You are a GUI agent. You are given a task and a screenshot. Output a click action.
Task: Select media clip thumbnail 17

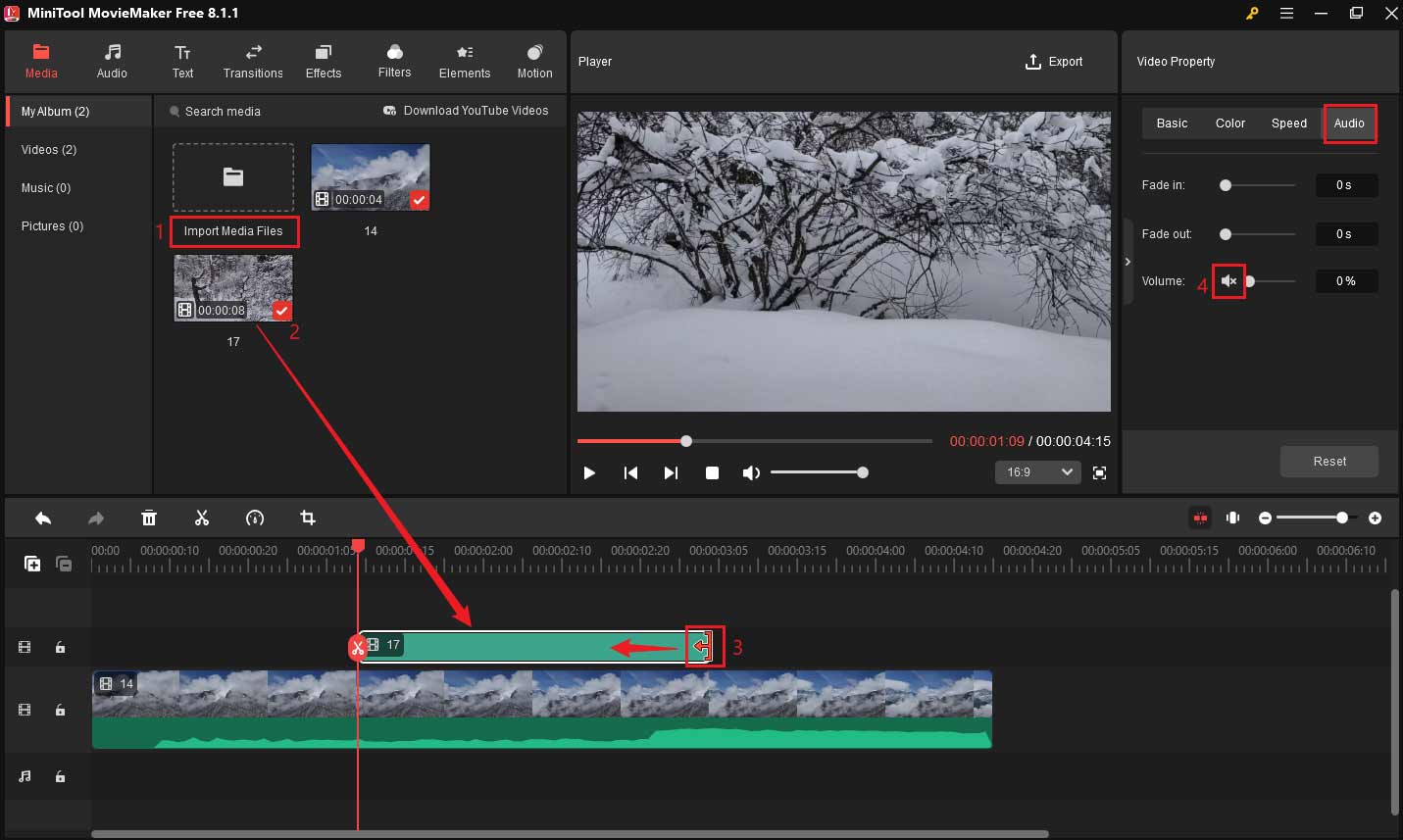click(233, 288)
